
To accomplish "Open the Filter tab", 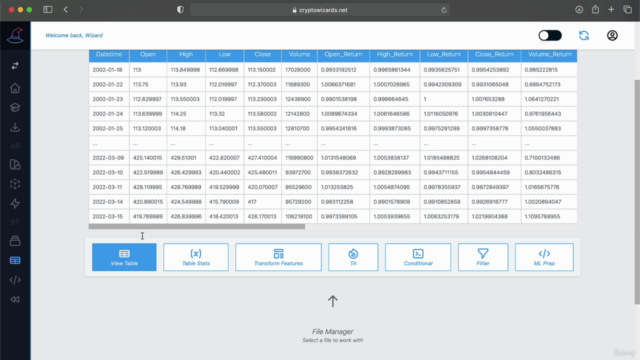I will [483, 257].
